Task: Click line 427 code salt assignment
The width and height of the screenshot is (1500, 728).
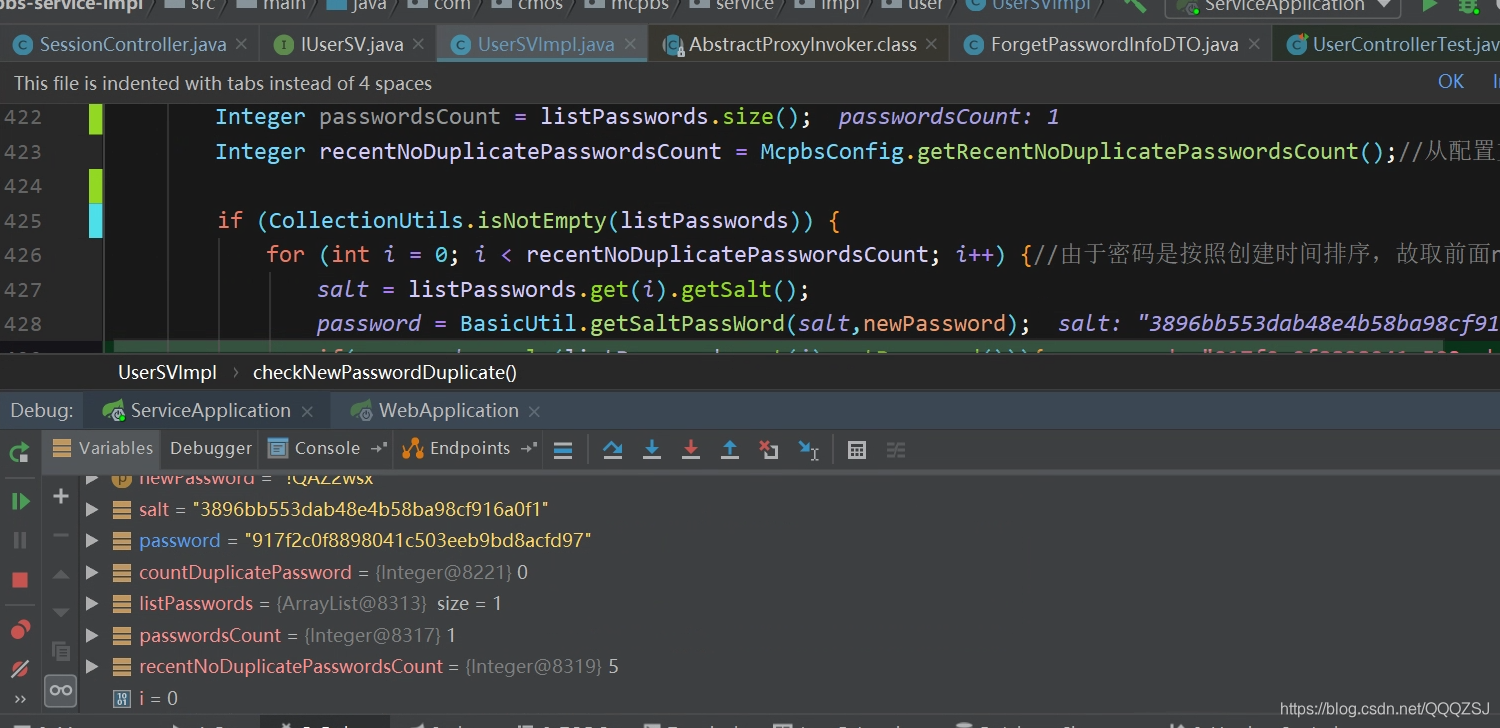Action: pos(563,290)
